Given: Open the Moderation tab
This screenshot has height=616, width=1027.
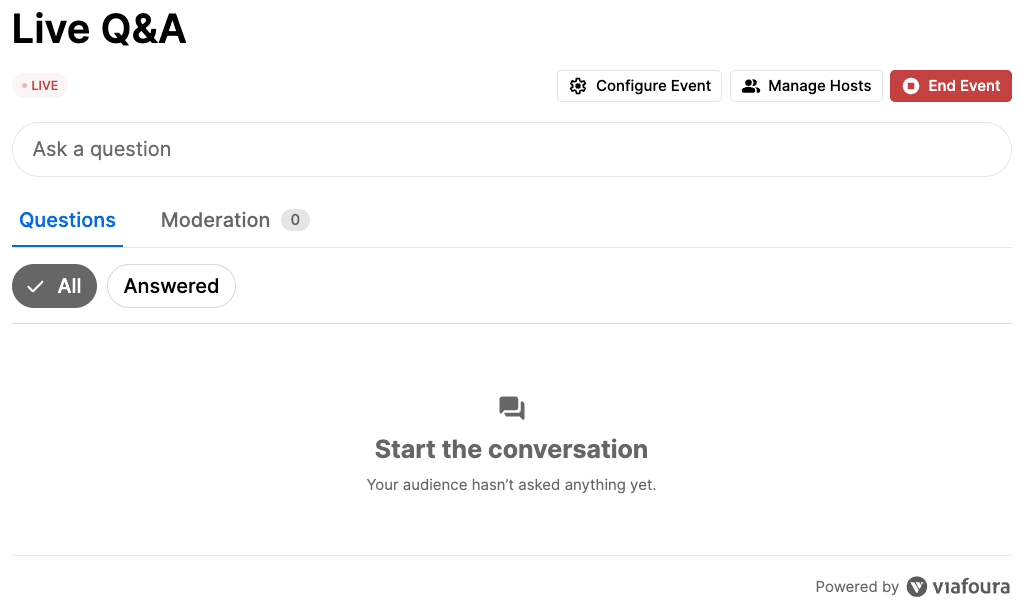Looking at the screenshot, I should point(215,220).
